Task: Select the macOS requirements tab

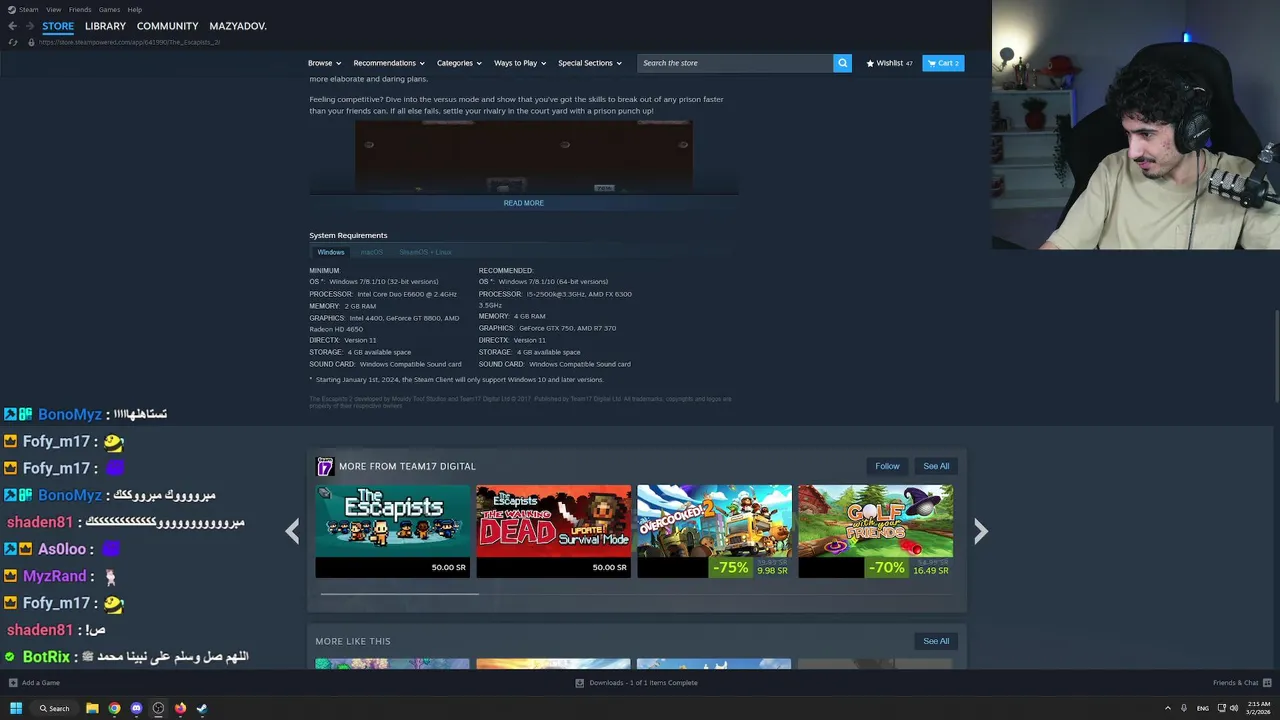Action: [372, 252]
